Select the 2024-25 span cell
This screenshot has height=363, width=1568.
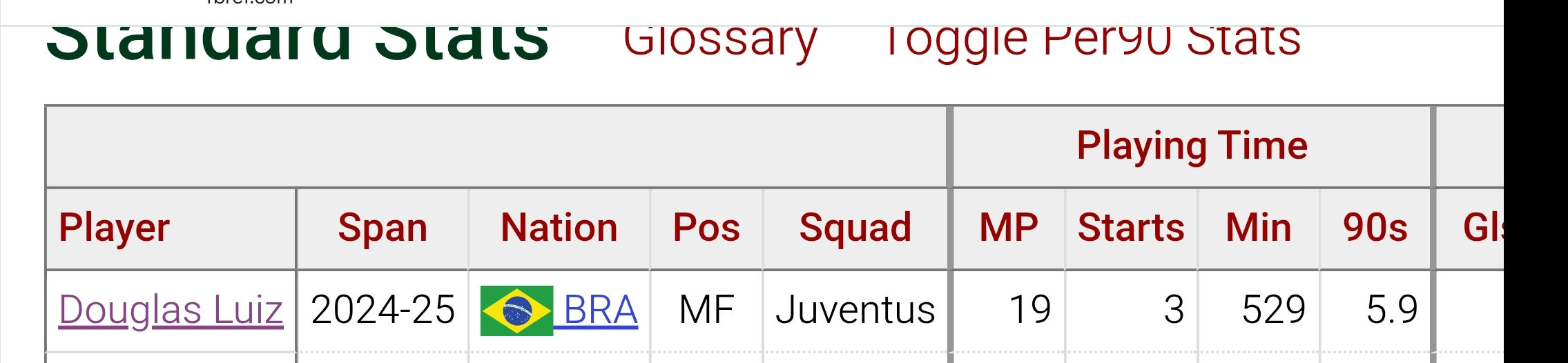(383, 310)
